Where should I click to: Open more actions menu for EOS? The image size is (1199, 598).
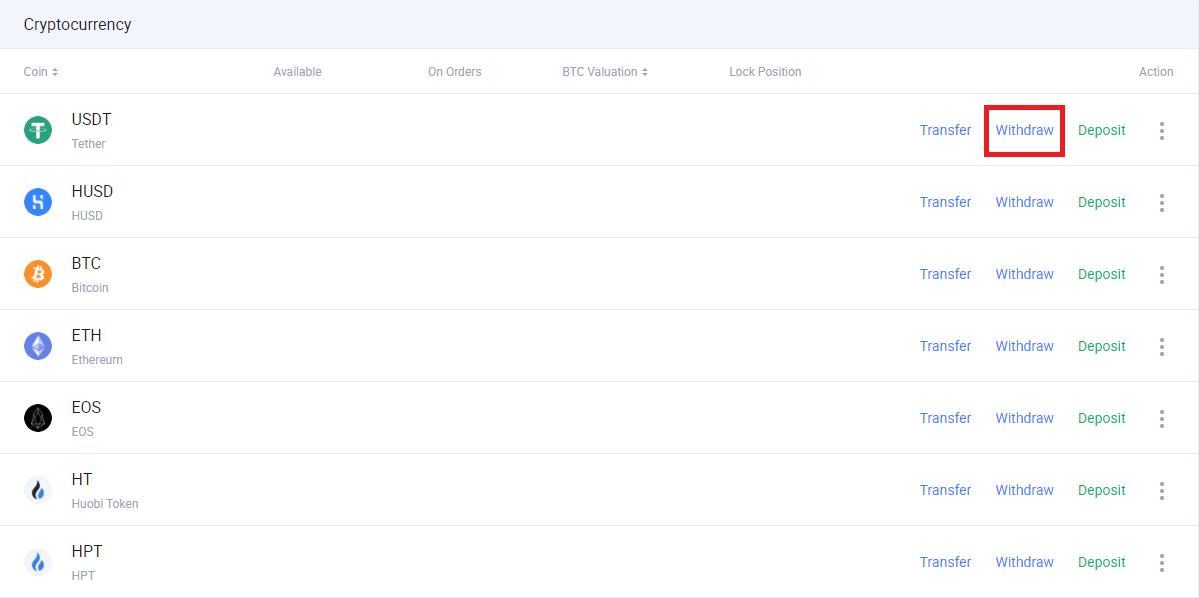(1162, 418)
